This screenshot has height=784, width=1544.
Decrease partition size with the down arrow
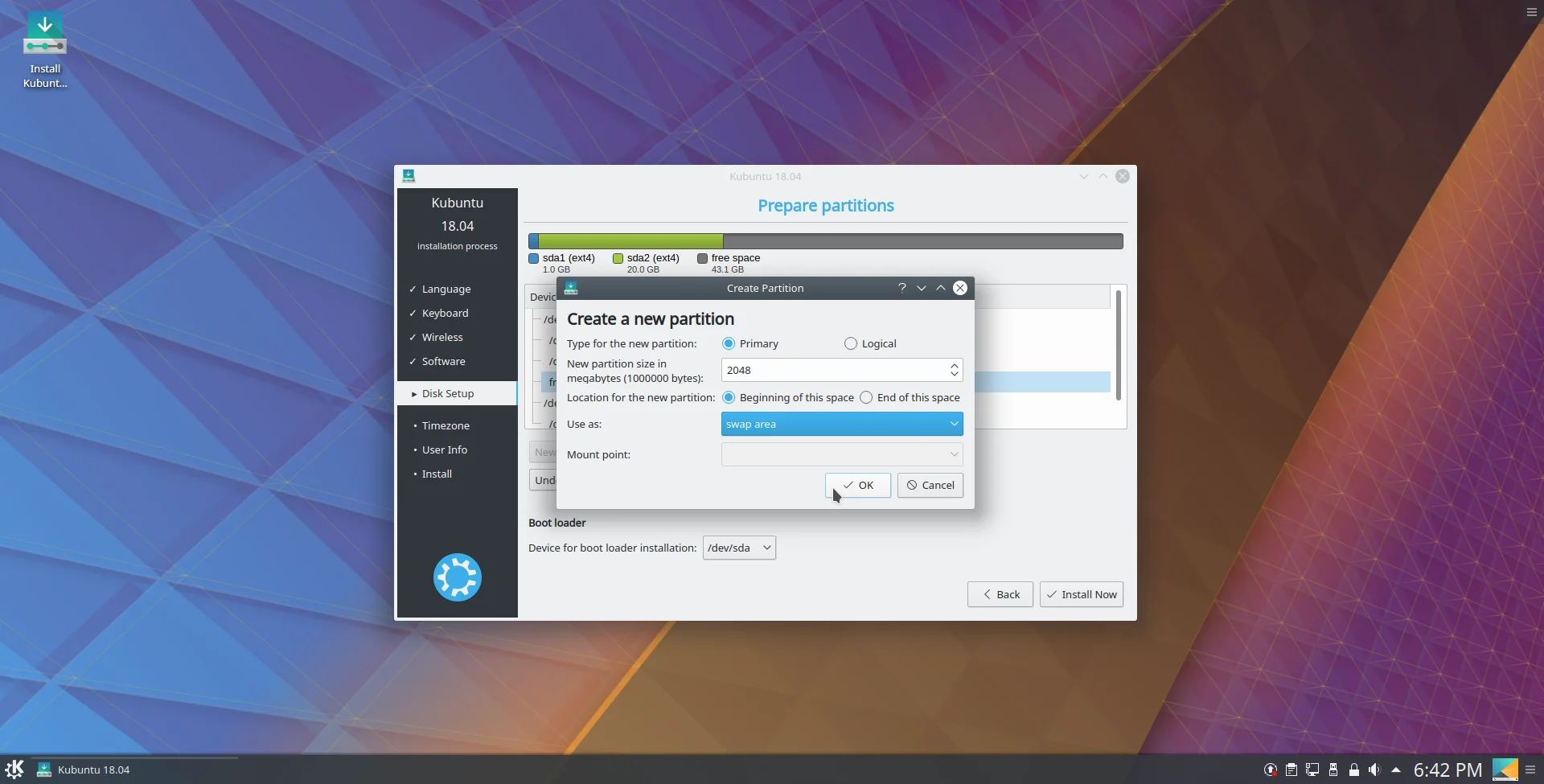coord(955,375)
